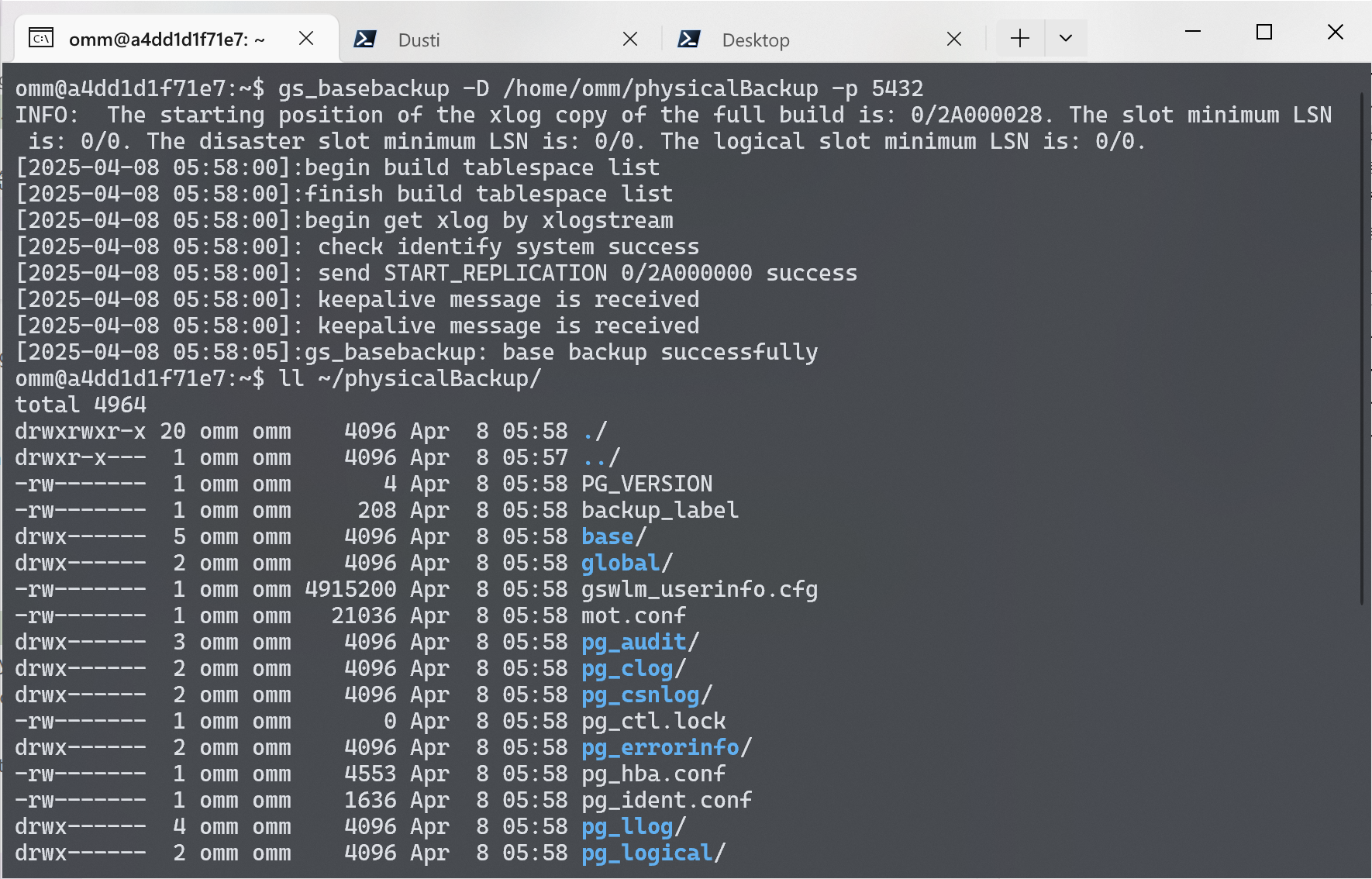
Task: Click the PowerShell icon on the Dusti tab
Action: coord(365,39)
